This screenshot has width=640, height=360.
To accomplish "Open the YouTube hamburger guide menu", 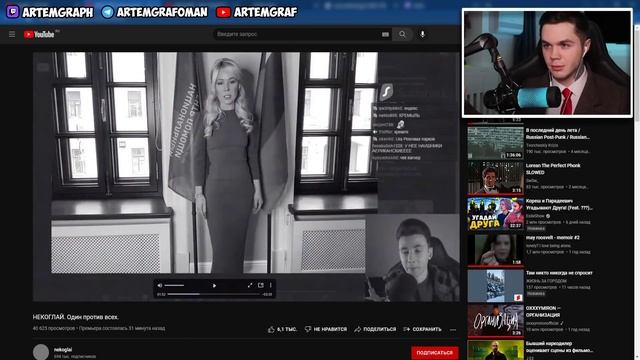I will (12, 34).
